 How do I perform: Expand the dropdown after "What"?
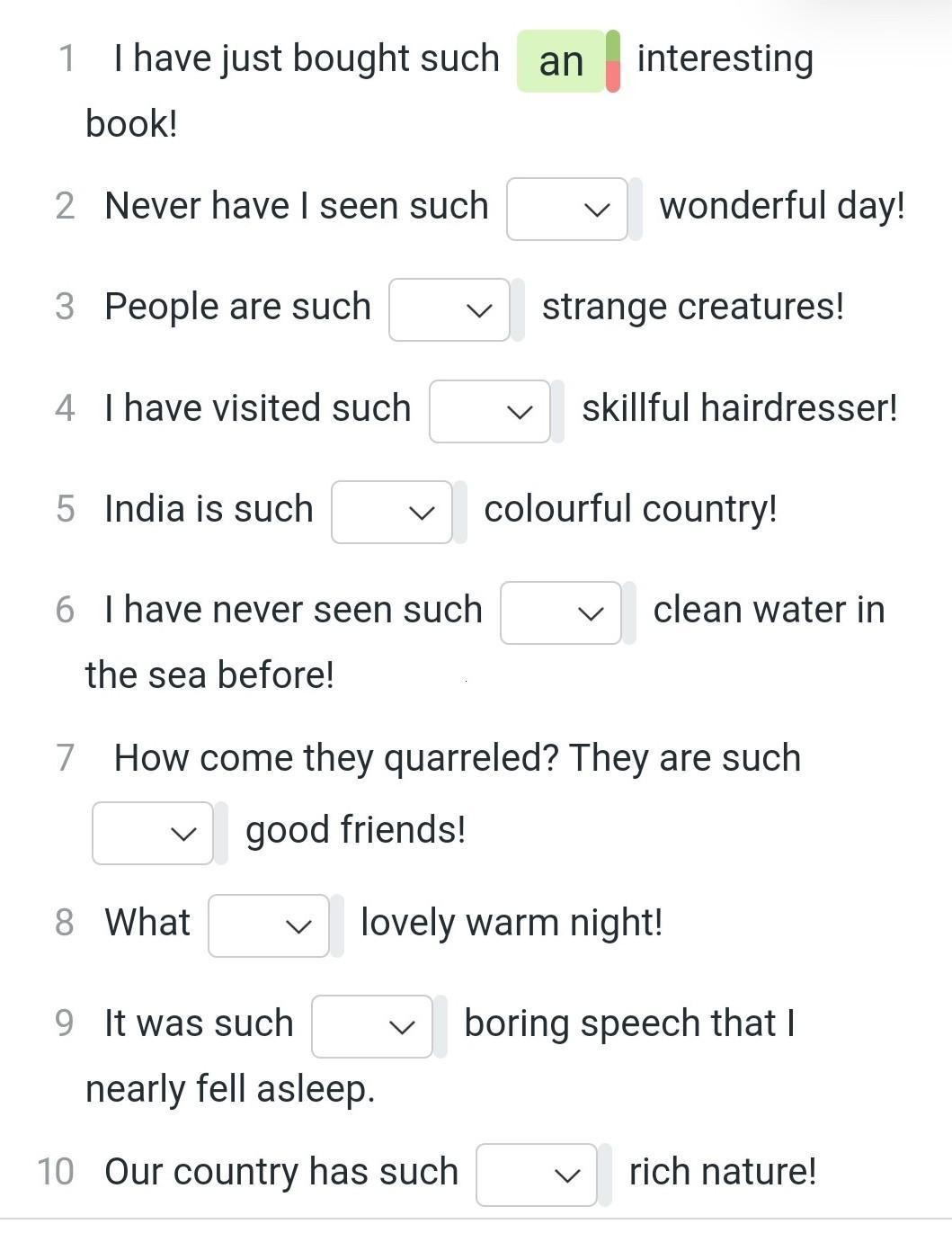click(x=268, y=926)
